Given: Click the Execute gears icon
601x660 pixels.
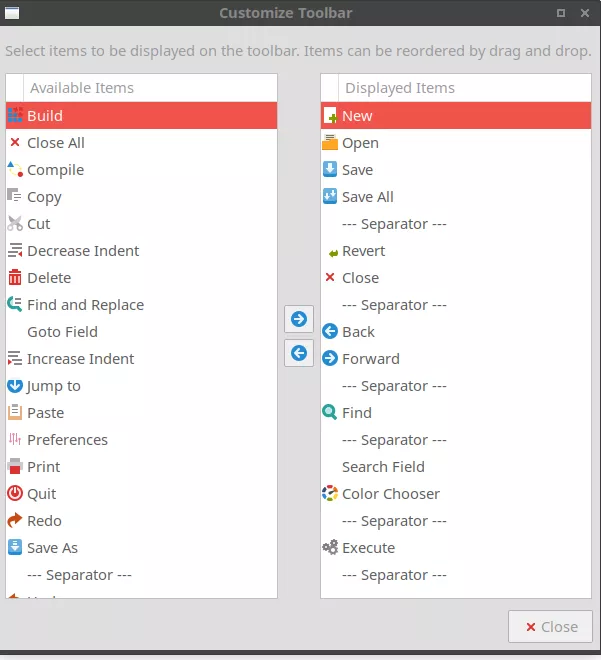Looking at the screenshot, I should click(x=330, y=548).
